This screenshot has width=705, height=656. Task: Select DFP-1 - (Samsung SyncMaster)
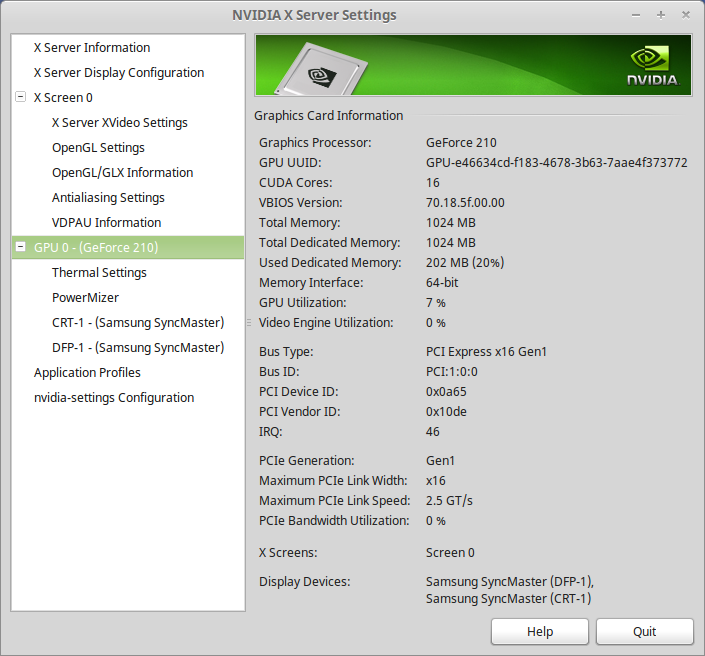click(138, 348)
